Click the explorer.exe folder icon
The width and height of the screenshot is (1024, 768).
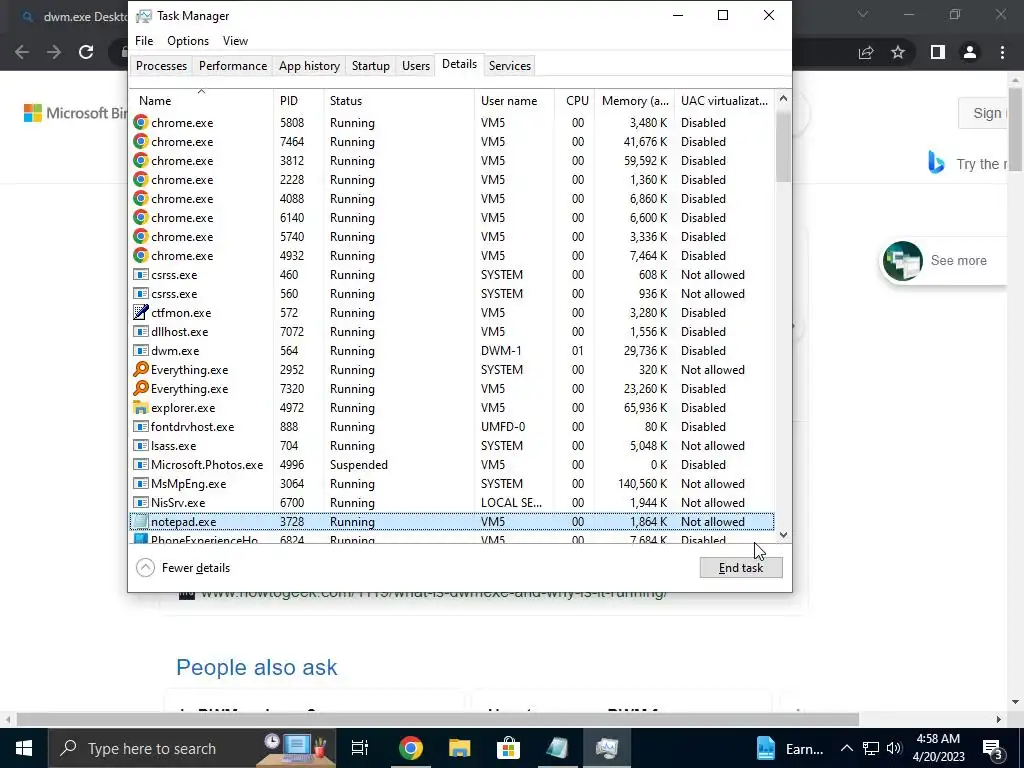(x=140, y=408)
